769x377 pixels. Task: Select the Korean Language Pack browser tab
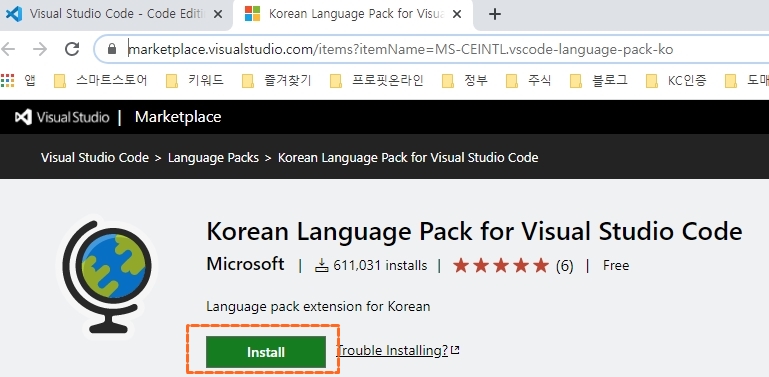[353, 14]
